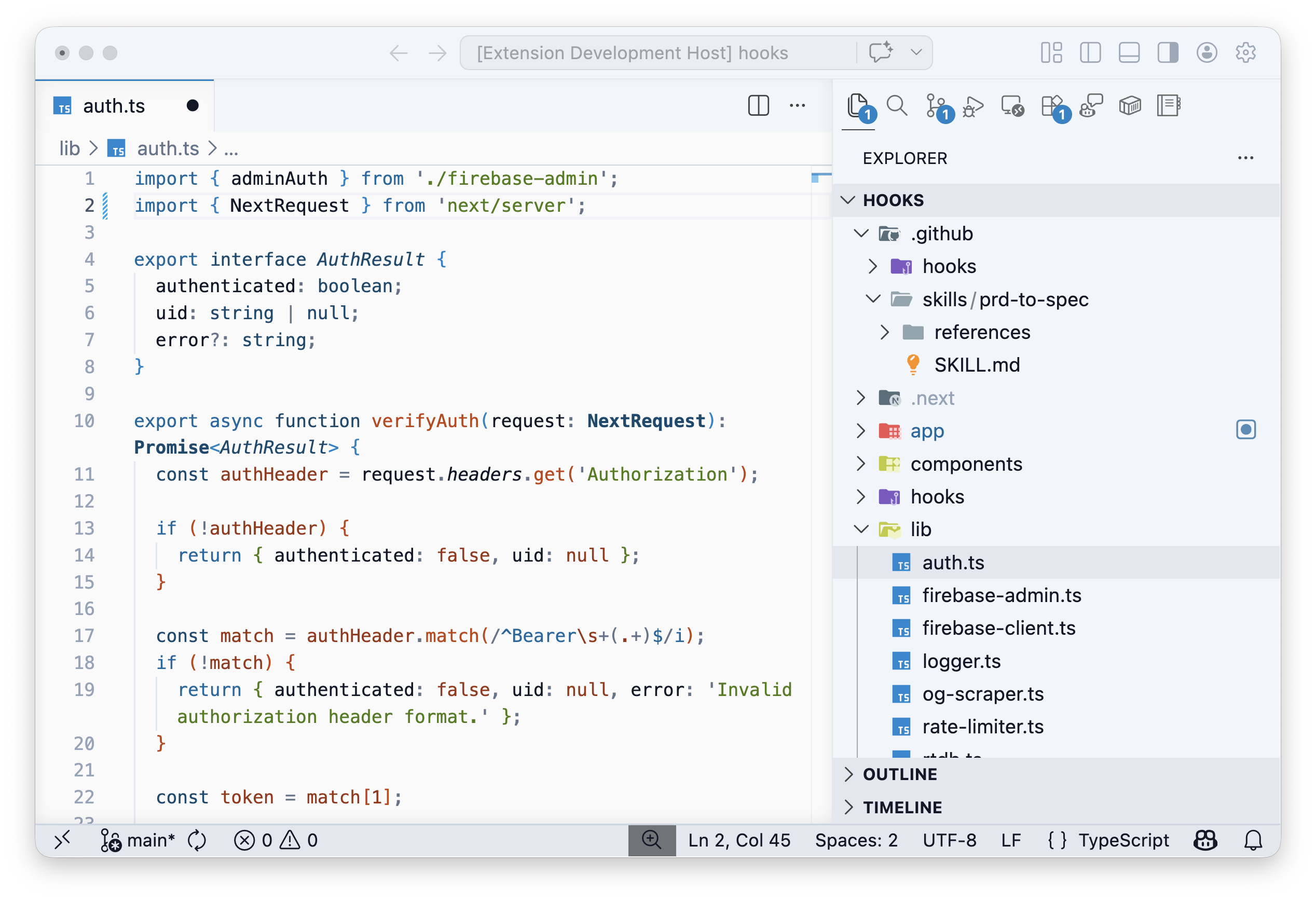This screenshot has width=1316, height=901.
Task: Open the Search view in the activity bar
Action: (x=897, y=105)
